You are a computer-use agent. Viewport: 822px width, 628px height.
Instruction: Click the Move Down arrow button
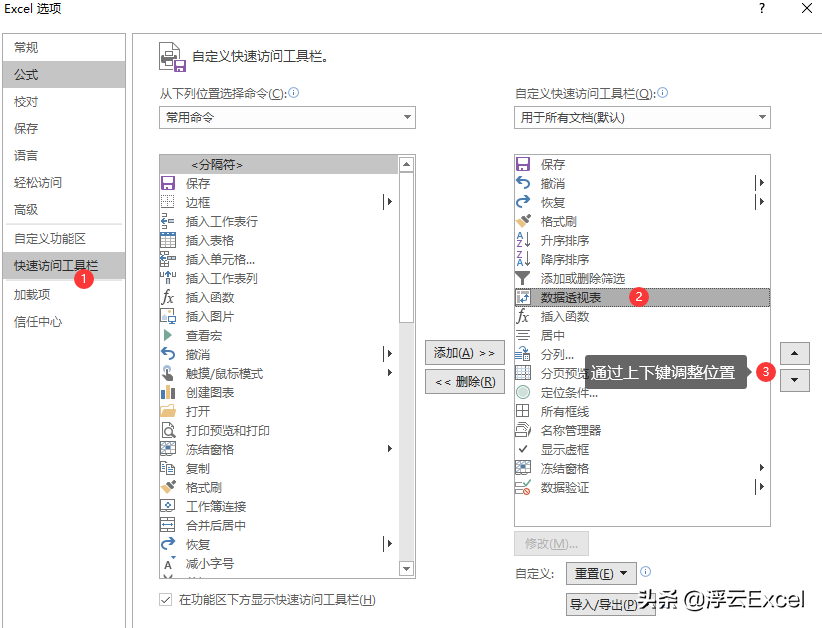795,381
